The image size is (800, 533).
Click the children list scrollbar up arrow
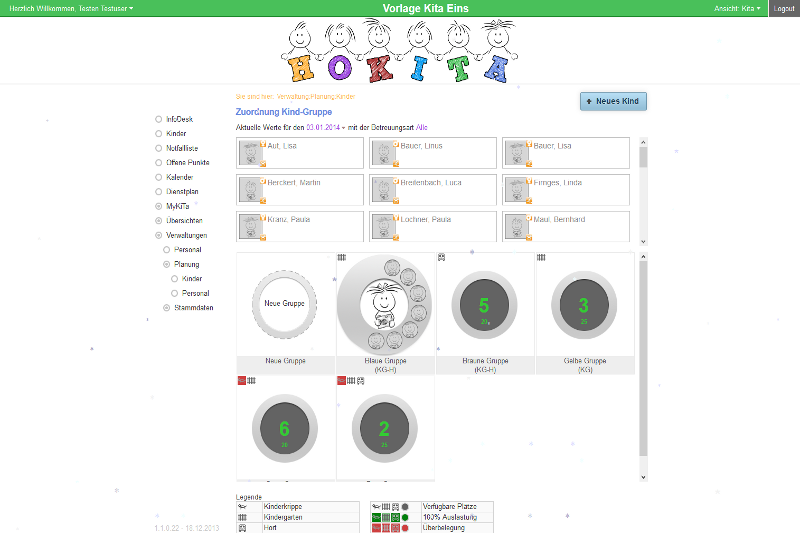point(643,142)
